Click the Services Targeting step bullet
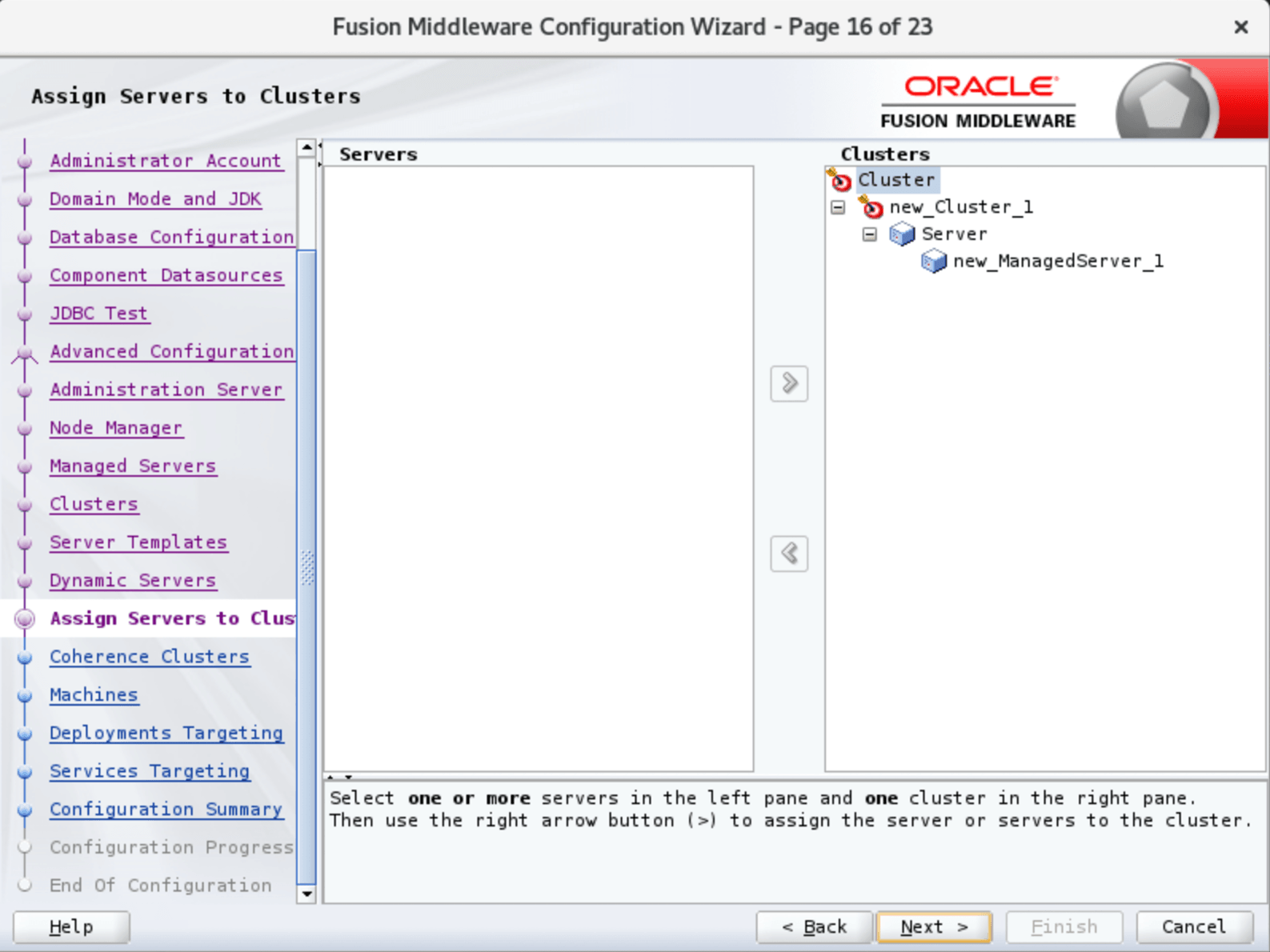This screenshot has width=1270, height=952. point(25,772)
